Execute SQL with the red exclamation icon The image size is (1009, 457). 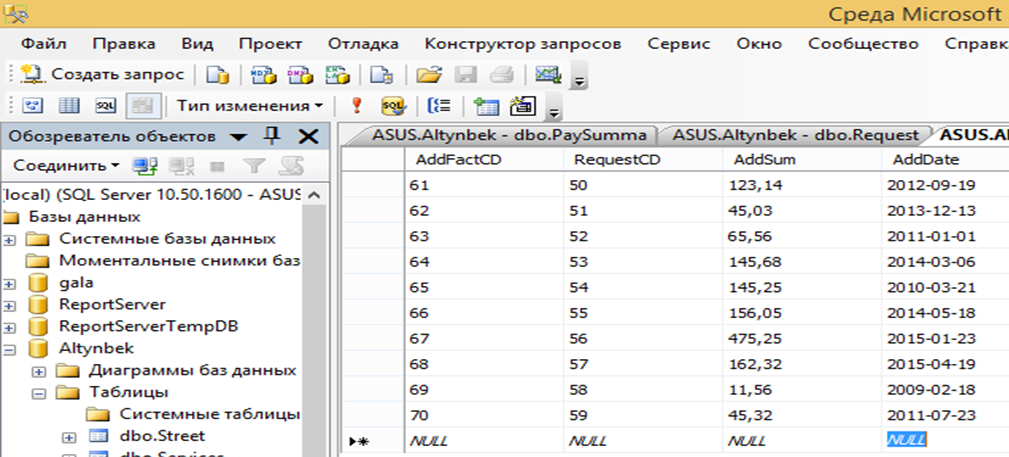click(x=357, y=106)
